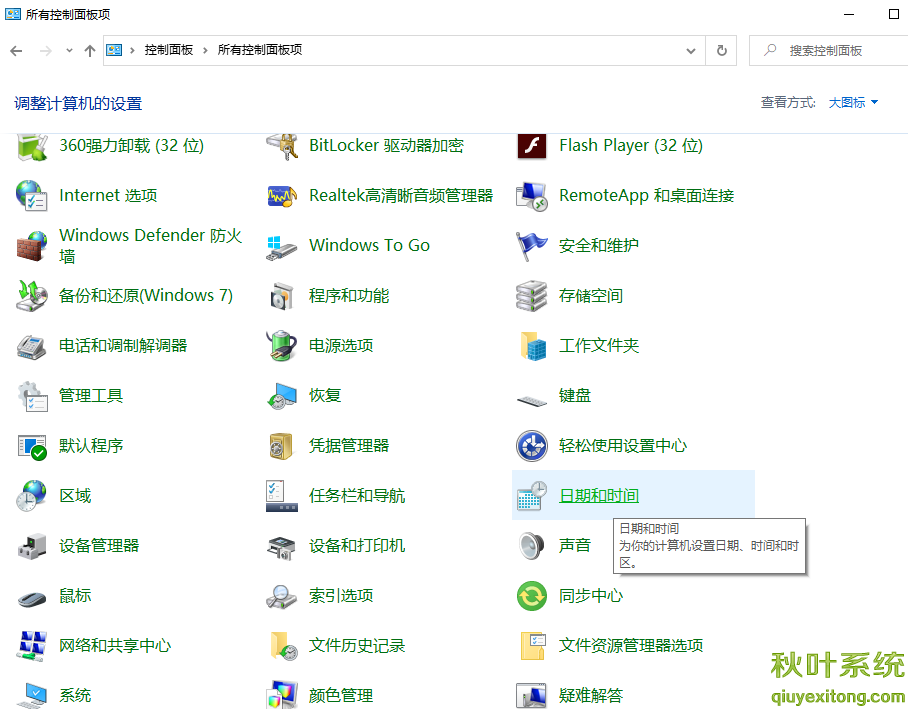This screenshot has height=709, width=908.
Task: Open the 凭据管理器 safe icon
Action: [x=282, y=446]
